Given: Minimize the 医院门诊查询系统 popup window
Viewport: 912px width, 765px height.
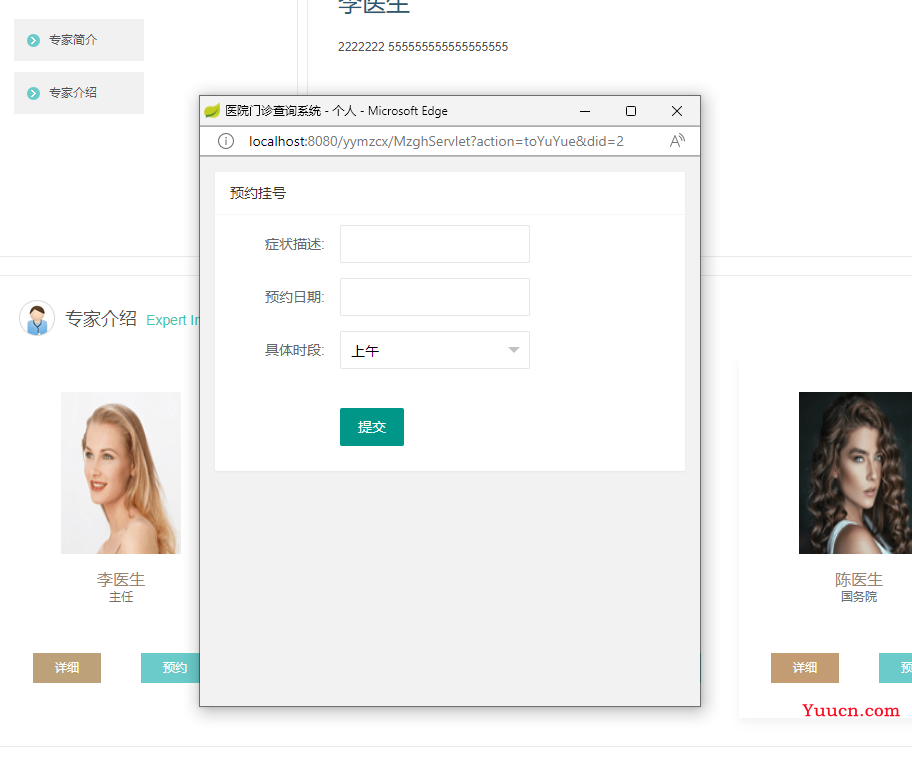Looking at the screenshot, I should pyautogui.click(x=585, y=111).
